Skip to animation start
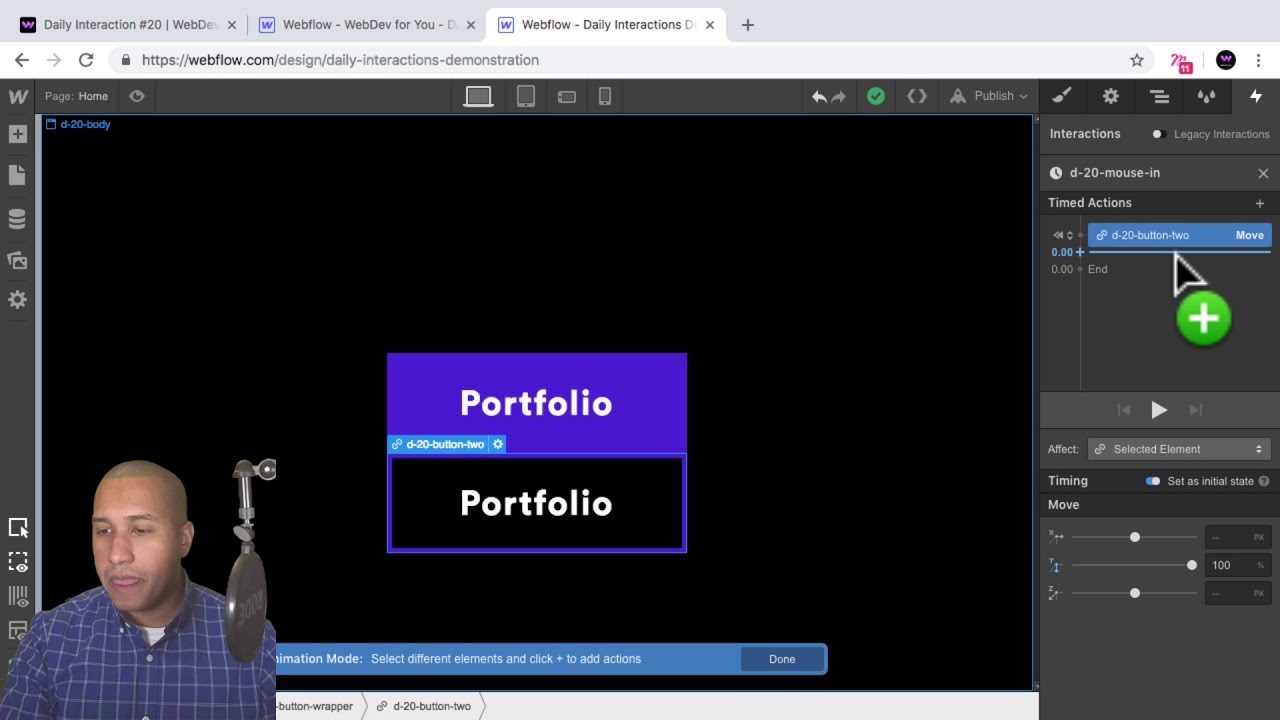Image resolution: width=1280 pixels, height=720 pixels. (x=1124, y=410)
